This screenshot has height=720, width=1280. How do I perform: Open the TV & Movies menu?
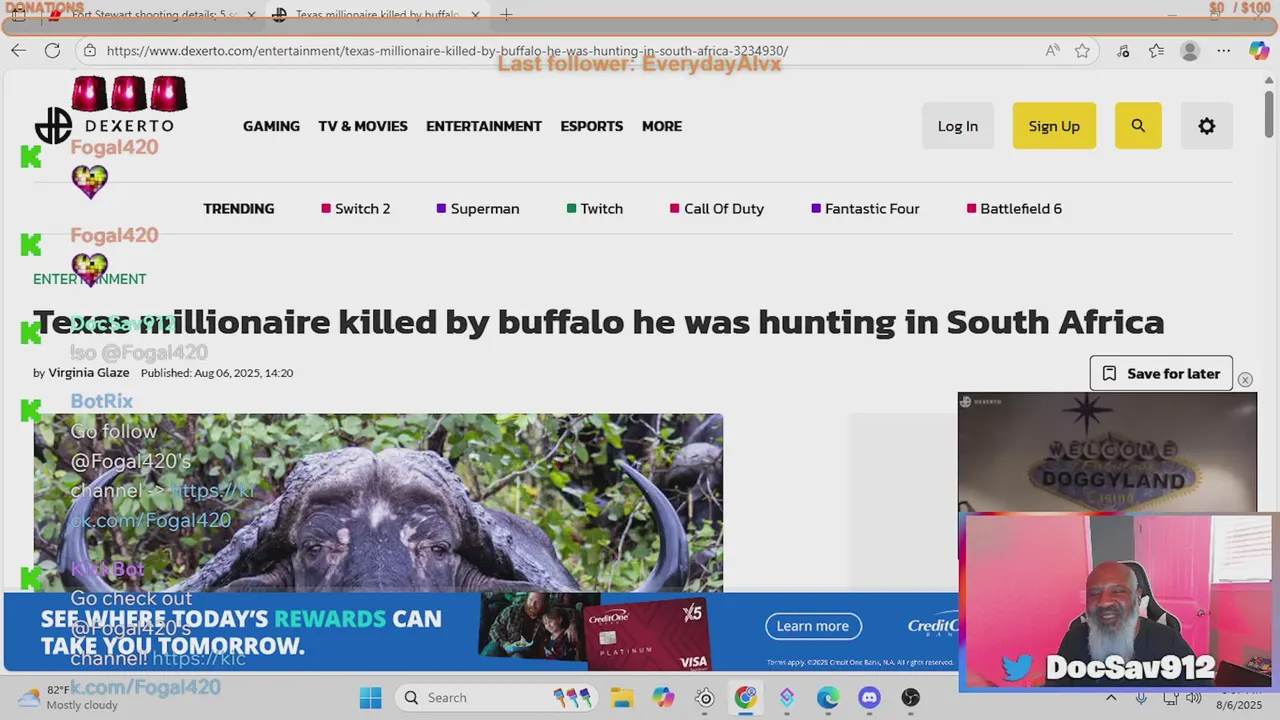[x=363, y=126]
